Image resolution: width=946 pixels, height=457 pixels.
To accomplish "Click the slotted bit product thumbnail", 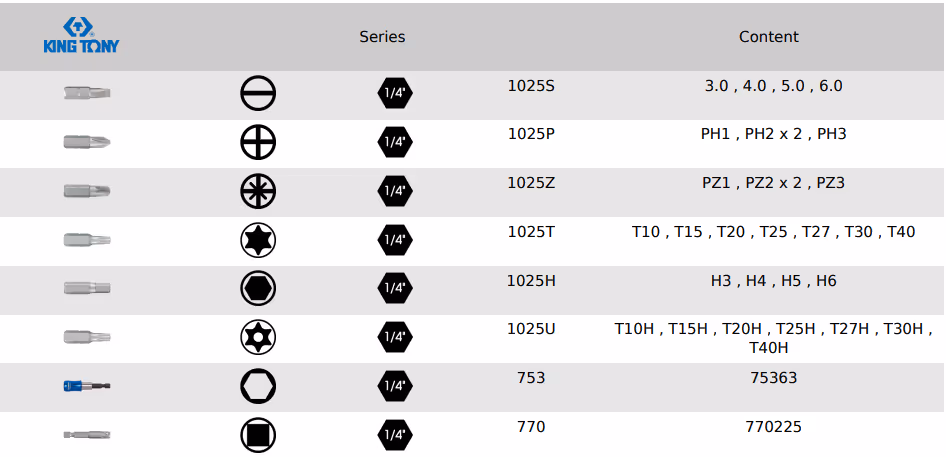I will click(87, 94).
